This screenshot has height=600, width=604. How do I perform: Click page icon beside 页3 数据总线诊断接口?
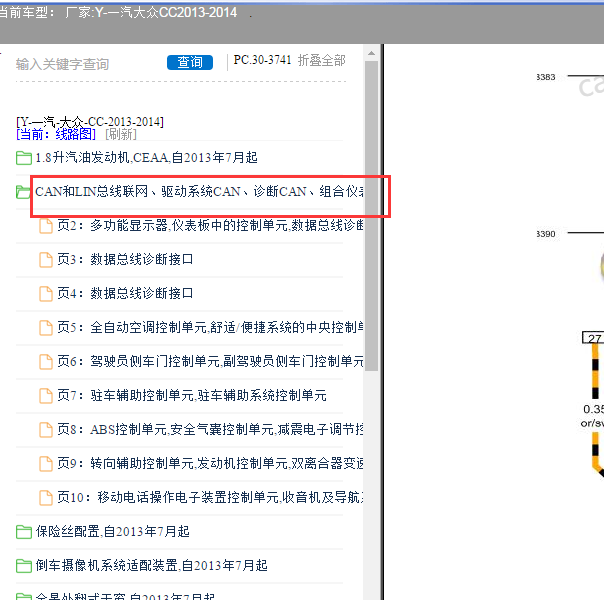point(46,260)
